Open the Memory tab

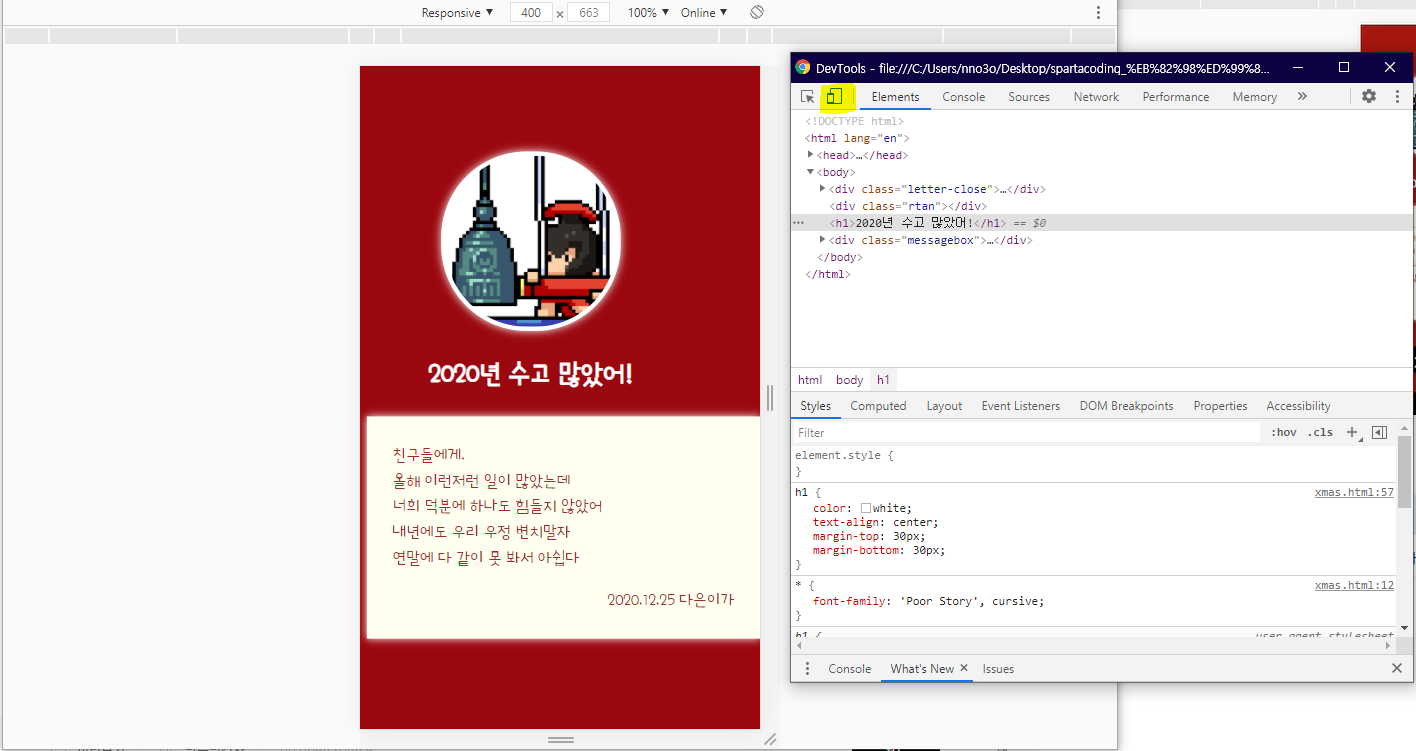coord(1254,97)
